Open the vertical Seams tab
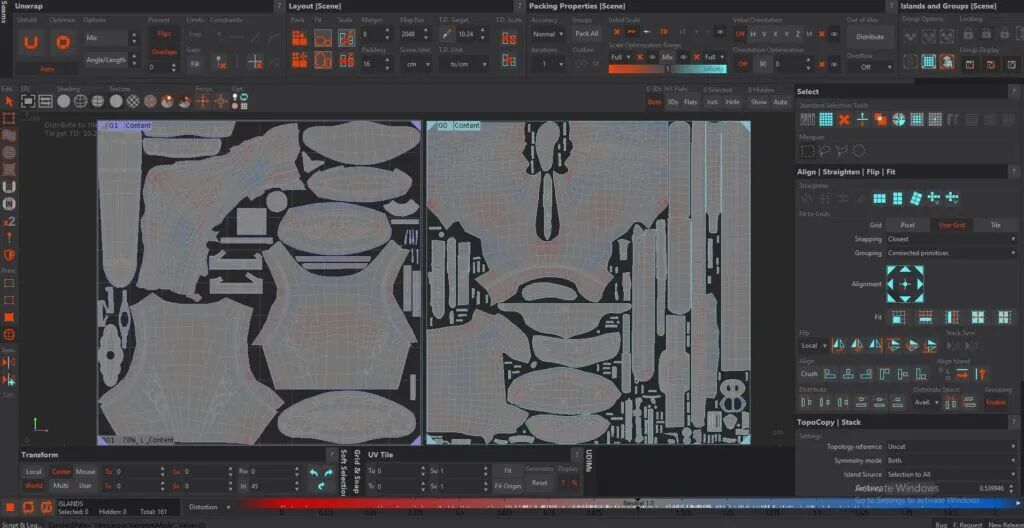The width and height of the screenshot is (1024, 528). pyautogui.click(x=4, y=12)
